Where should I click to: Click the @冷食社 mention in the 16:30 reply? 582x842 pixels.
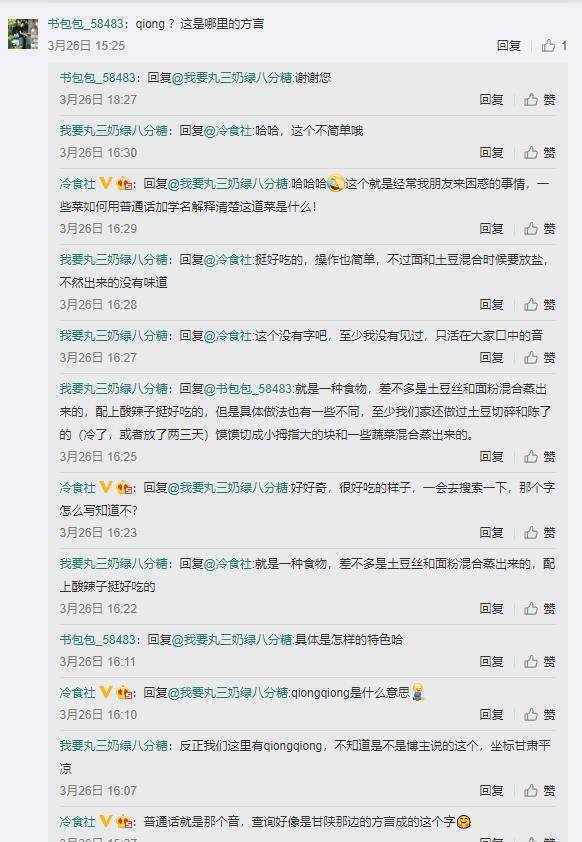tap(228, 130)
